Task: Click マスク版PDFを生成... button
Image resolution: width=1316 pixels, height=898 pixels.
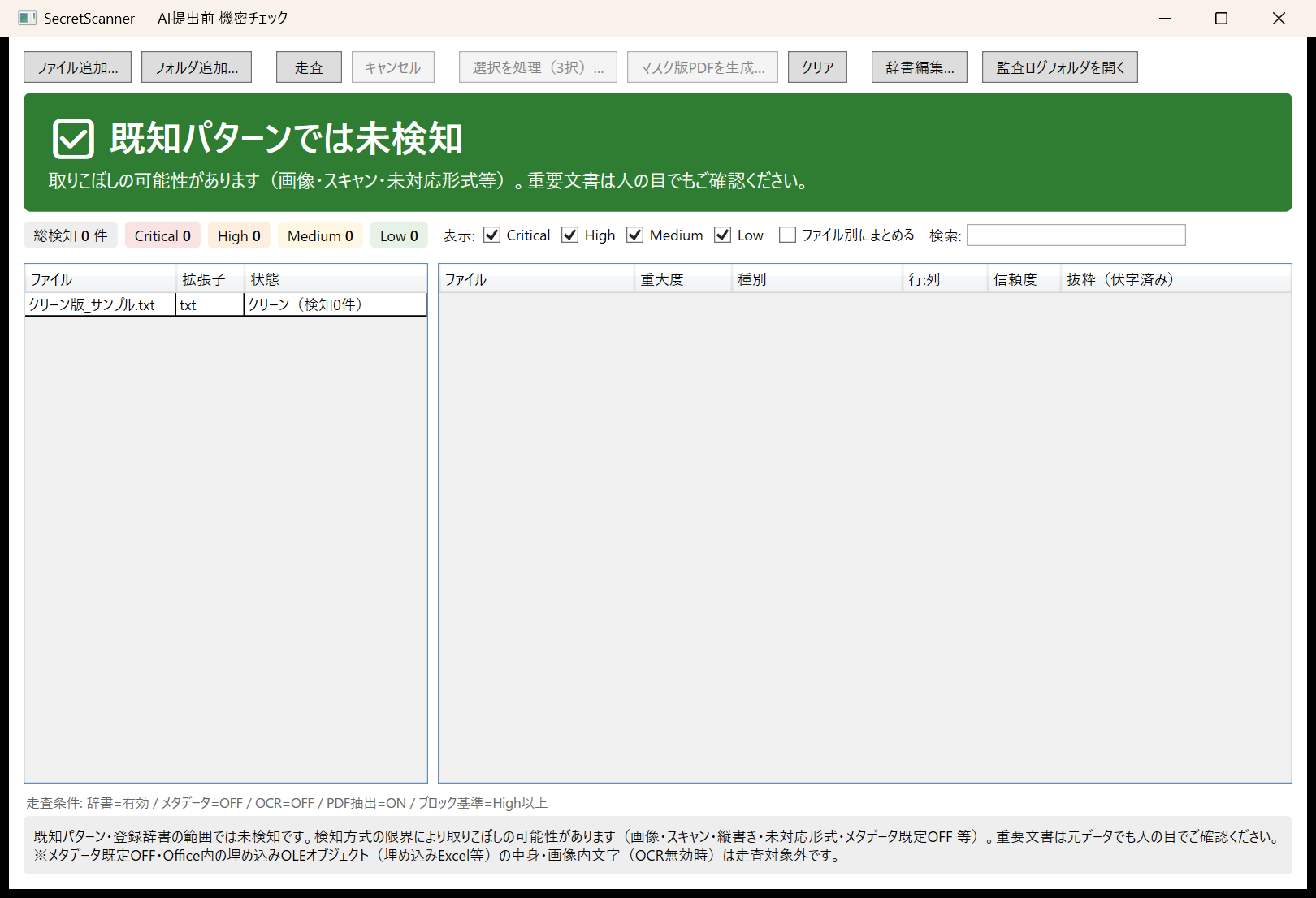Action: (x=703, y=67)
